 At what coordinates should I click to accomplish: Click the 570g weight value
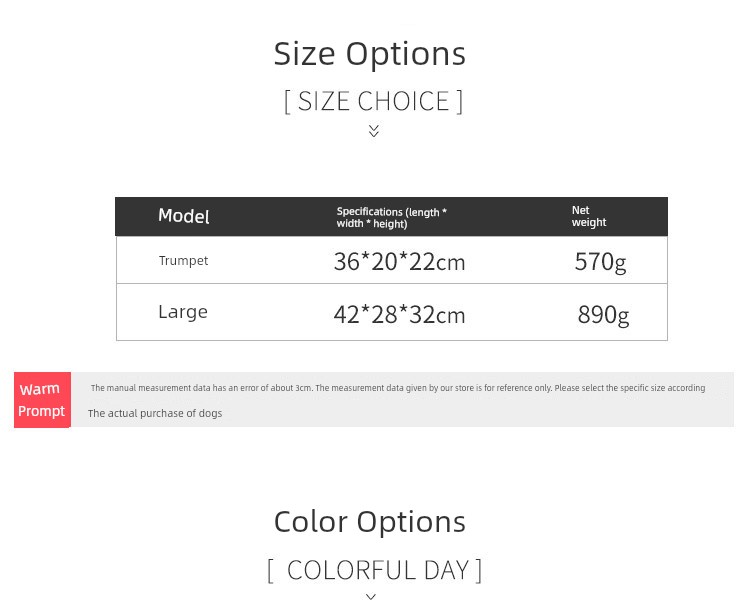point(600,262)
